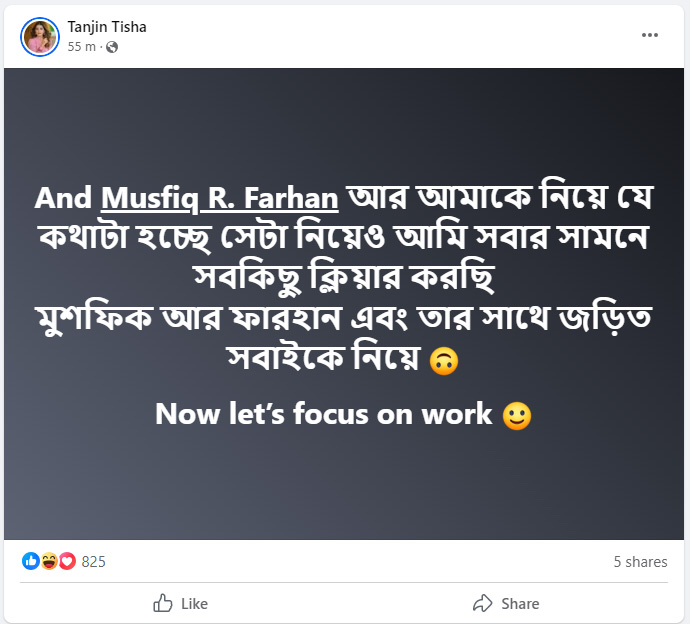View the 825 reactions count
The height and width of the screenshot is (624, 690).
coord(94,562)
